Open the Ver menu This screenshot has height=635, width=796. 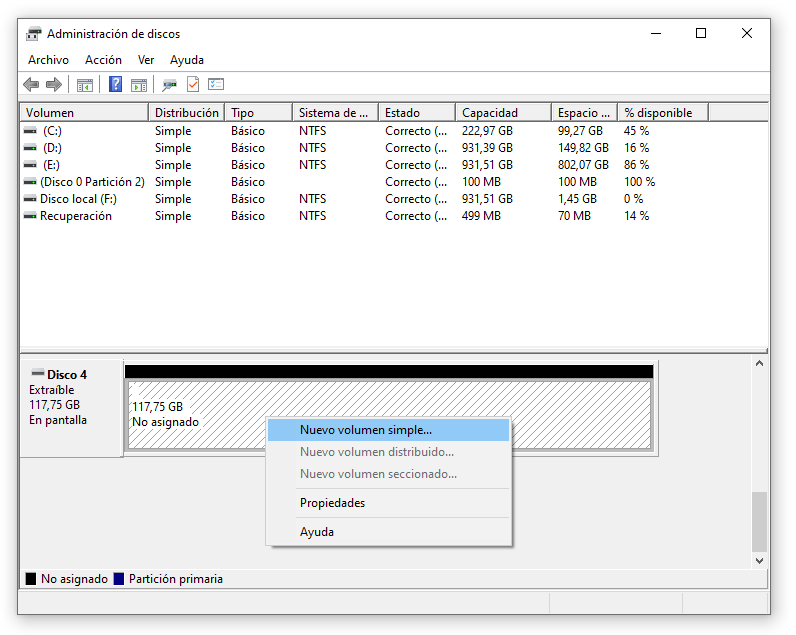(146, 60)
